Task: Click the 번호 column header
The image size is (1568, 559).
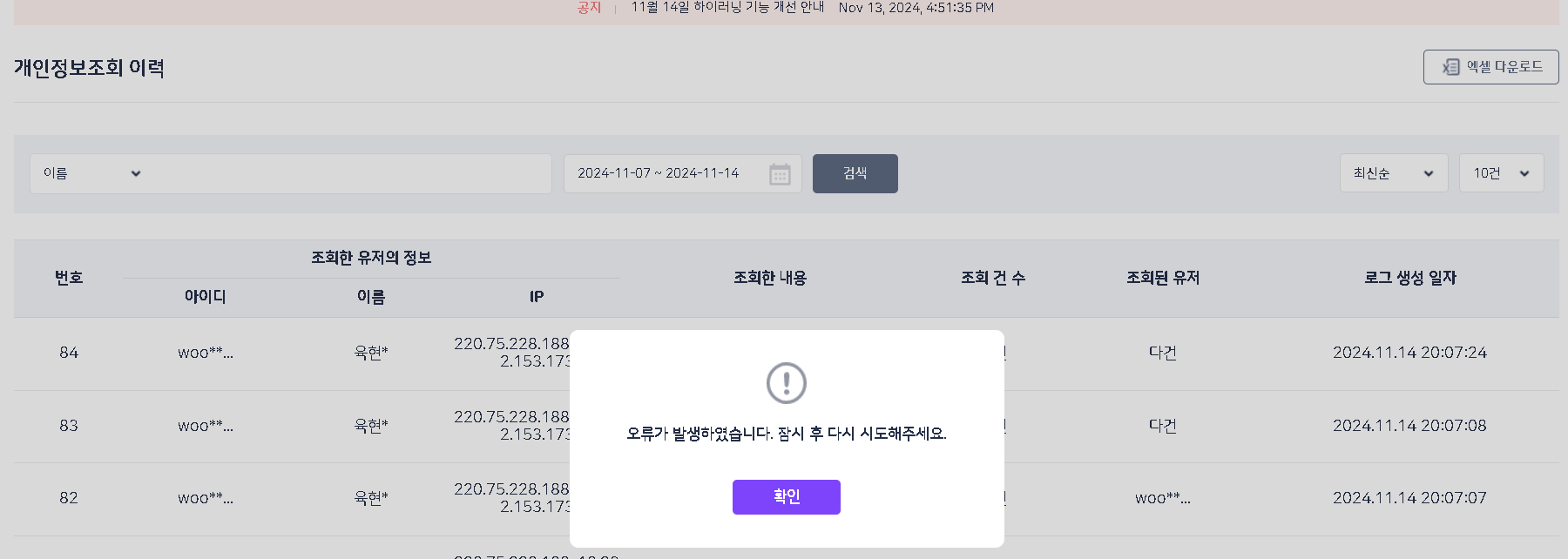Action: pos(69,278)
